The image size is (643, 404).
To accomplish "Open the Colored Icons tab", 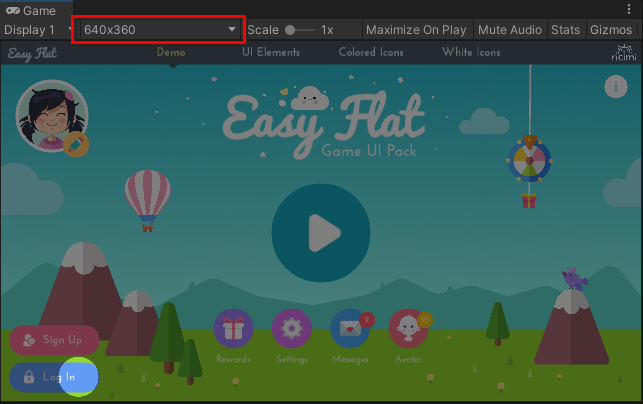I will pyautogui.click(x=371, y=52).
